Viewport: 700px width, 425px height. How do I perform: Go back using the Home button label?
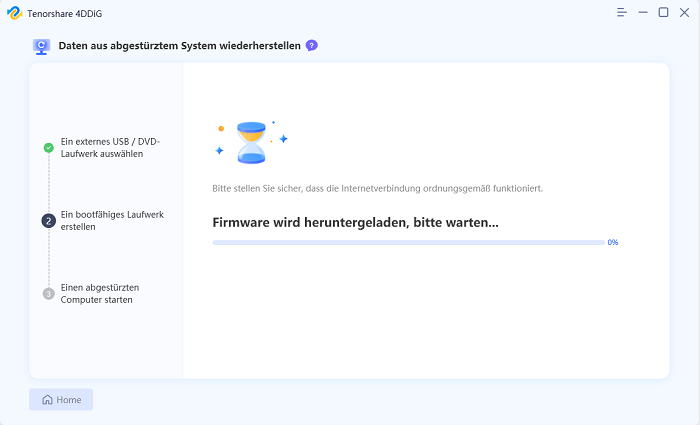[x=69, y=400]
